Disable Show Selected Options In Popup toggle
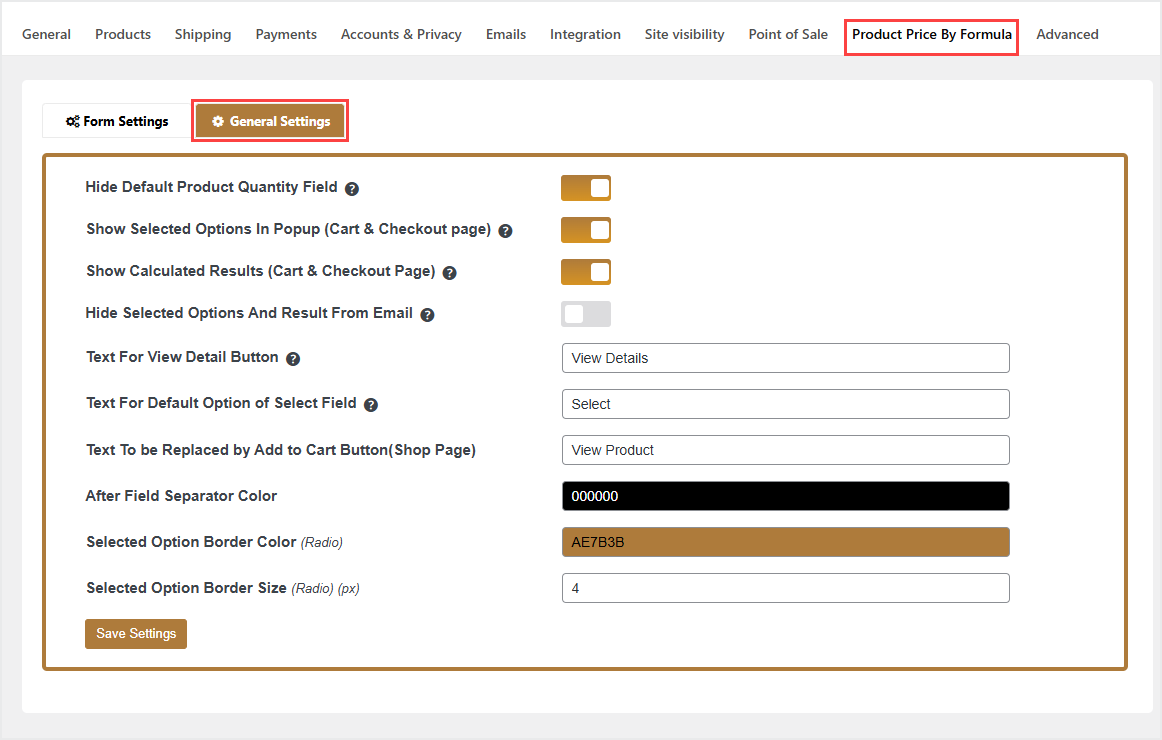This screenshot has height=740, width=1162. click(586, 230)
